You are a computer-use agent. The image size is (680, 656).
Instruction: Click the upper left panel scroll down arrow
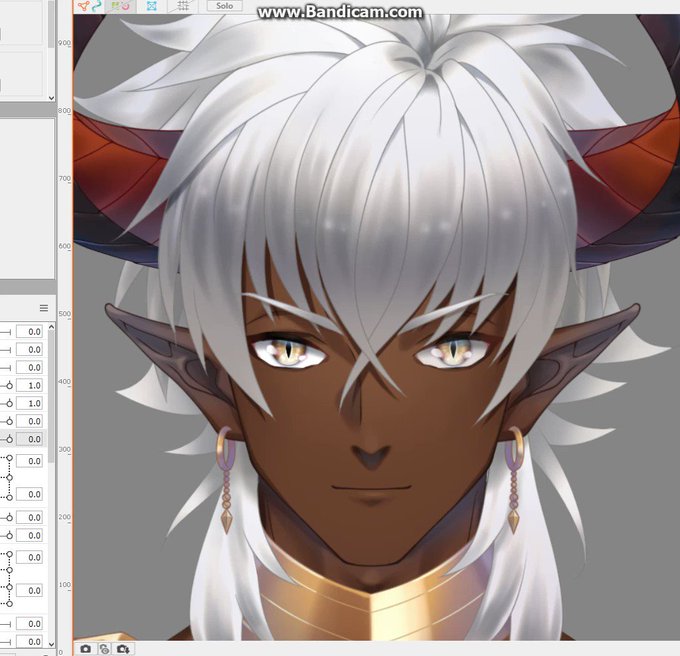point(52,98)
